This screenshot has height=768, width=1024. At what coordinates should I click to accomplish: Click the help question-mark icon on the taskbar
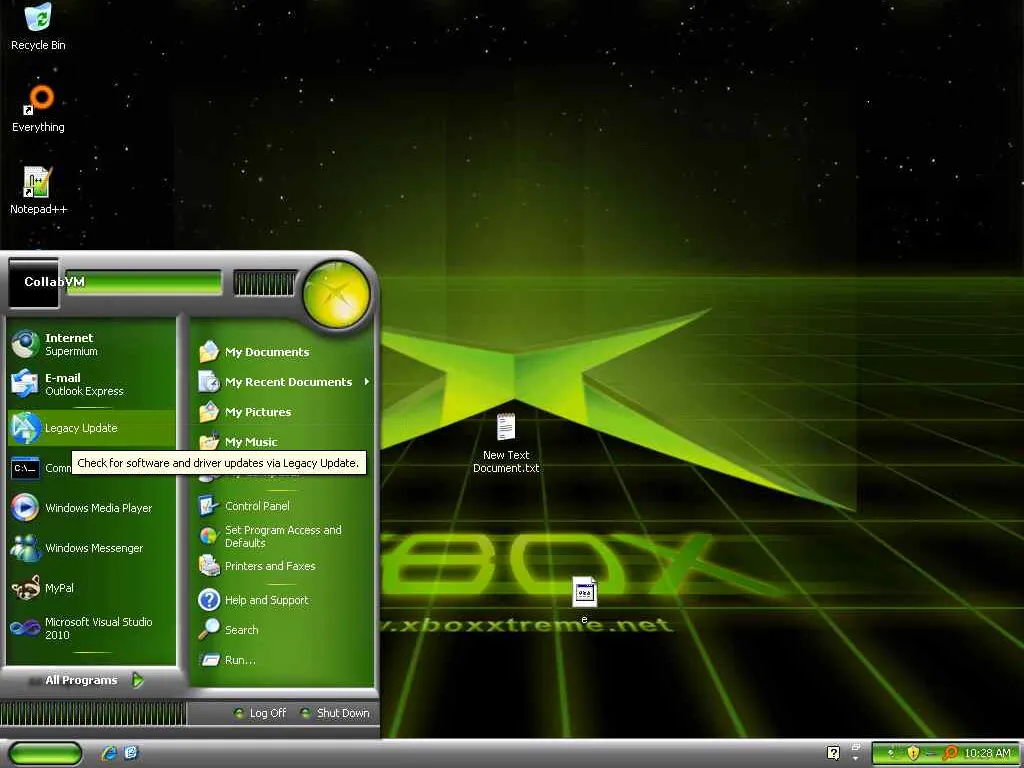point(833,753)
